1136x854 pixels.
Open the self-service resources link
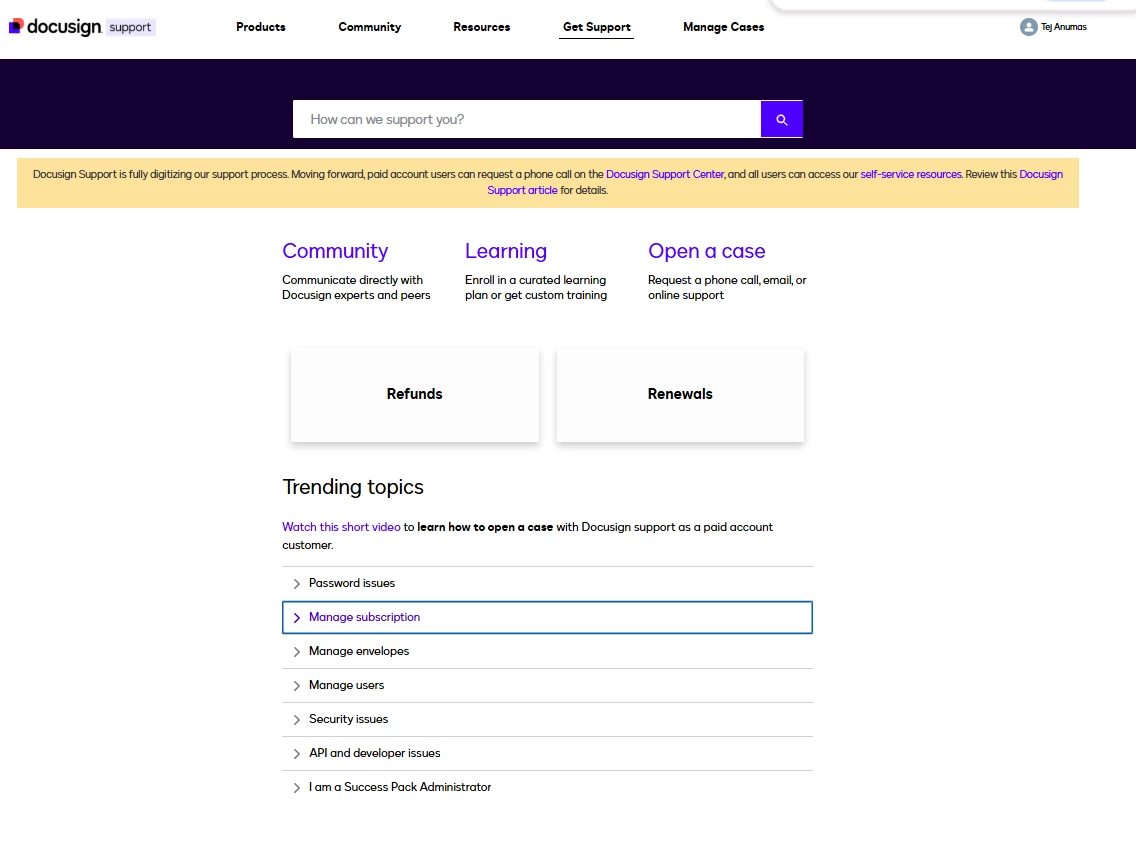[x=911, y=174]
